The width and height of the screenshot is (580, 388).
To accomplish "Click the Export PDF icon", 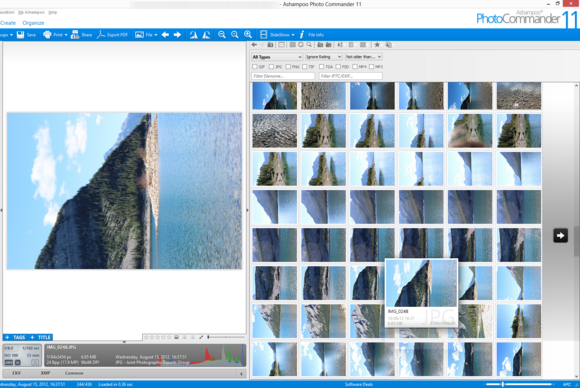I will coord(101,35).
